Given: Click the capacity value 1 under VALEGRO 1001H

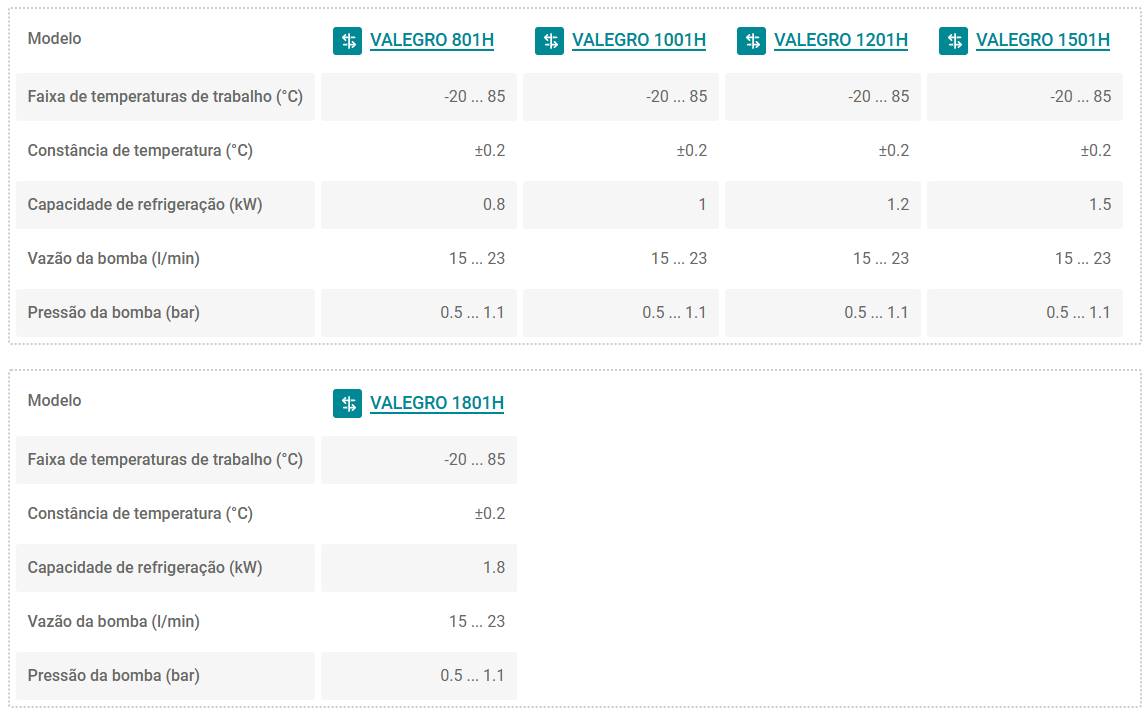Looking at the screenshot, I should tap(702, 205).
